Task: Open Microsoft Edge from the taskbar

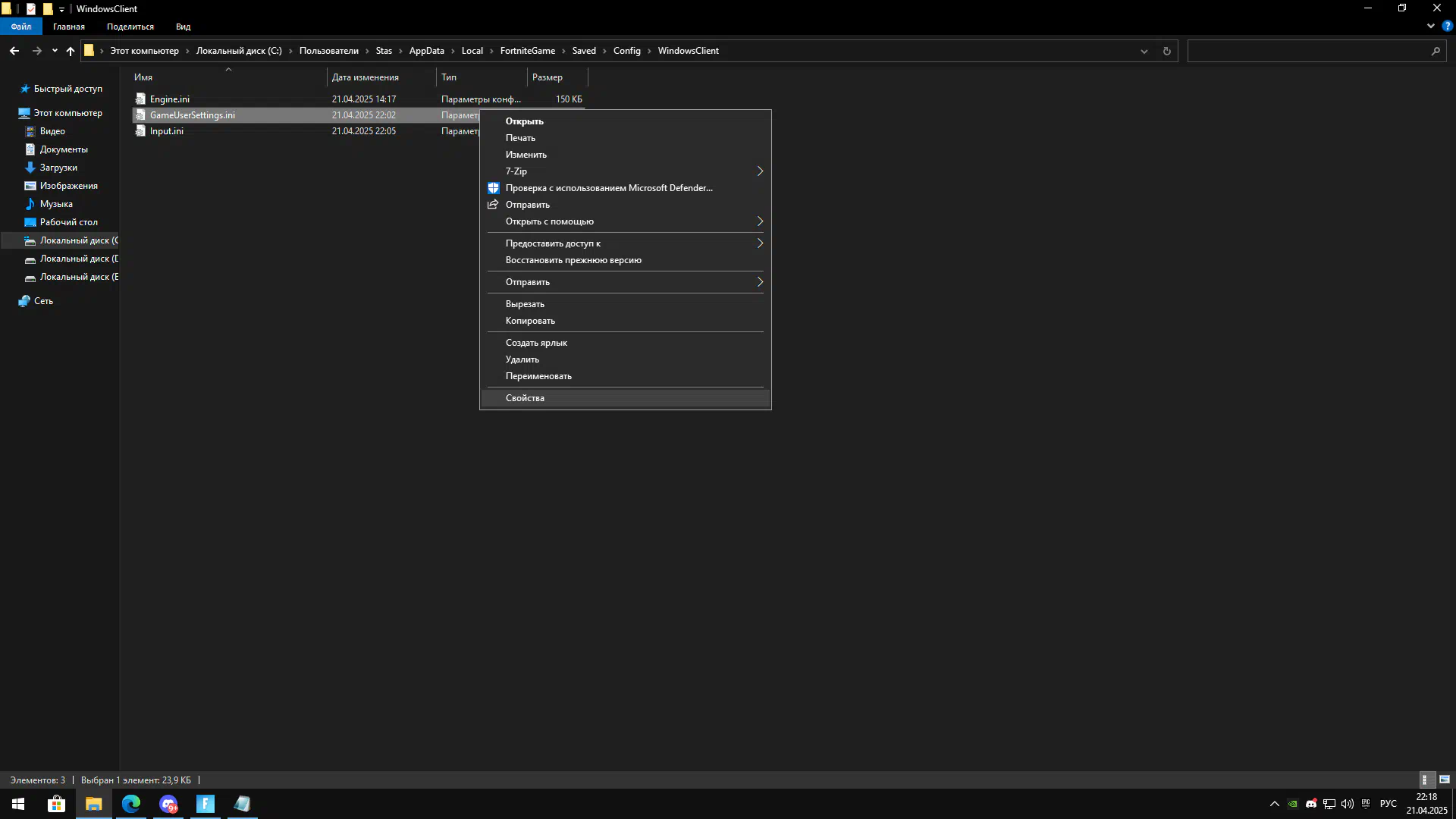Action: coord(131,804)
